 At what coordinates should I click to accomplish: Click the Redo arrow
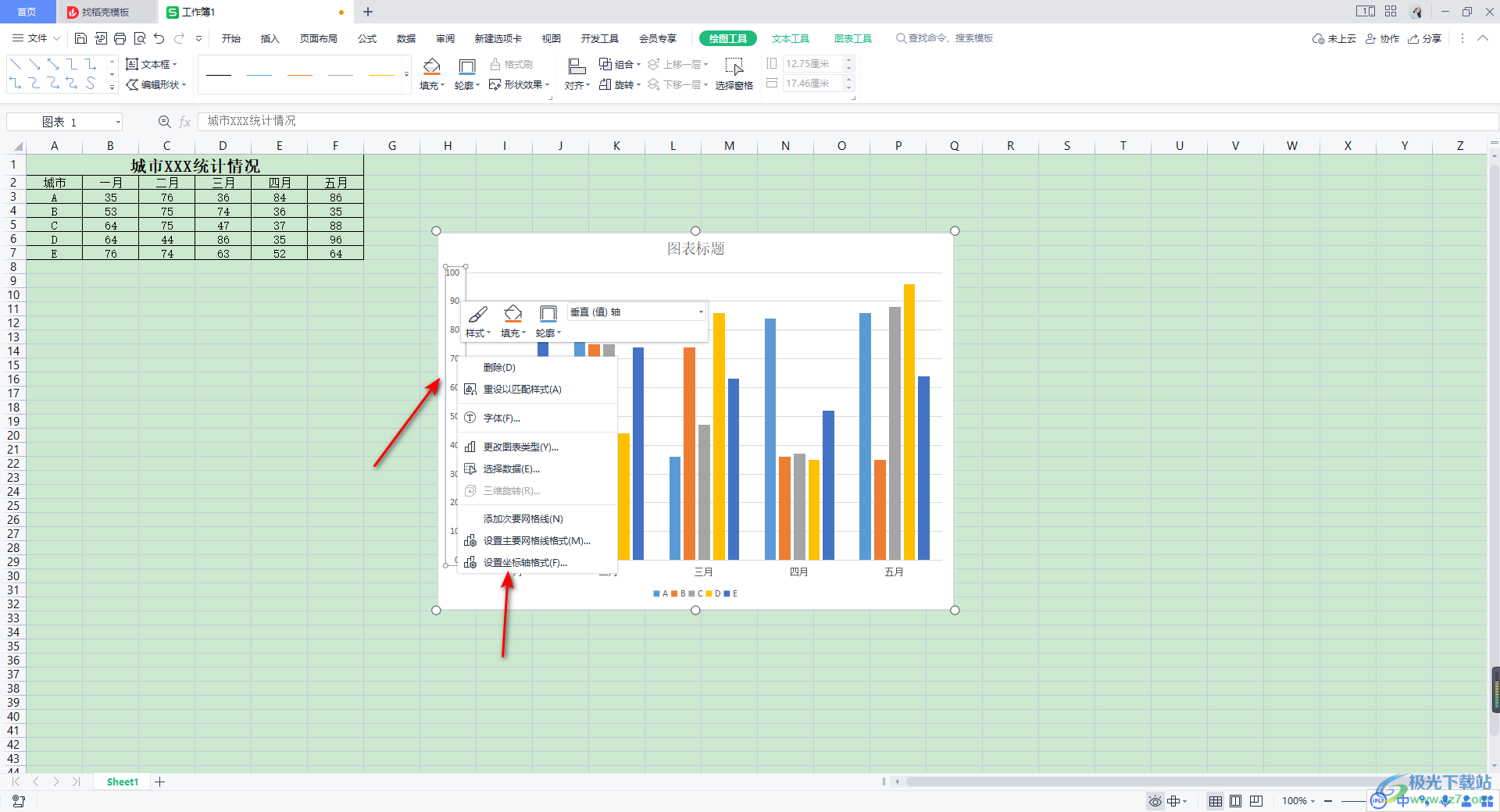point(180,38)
